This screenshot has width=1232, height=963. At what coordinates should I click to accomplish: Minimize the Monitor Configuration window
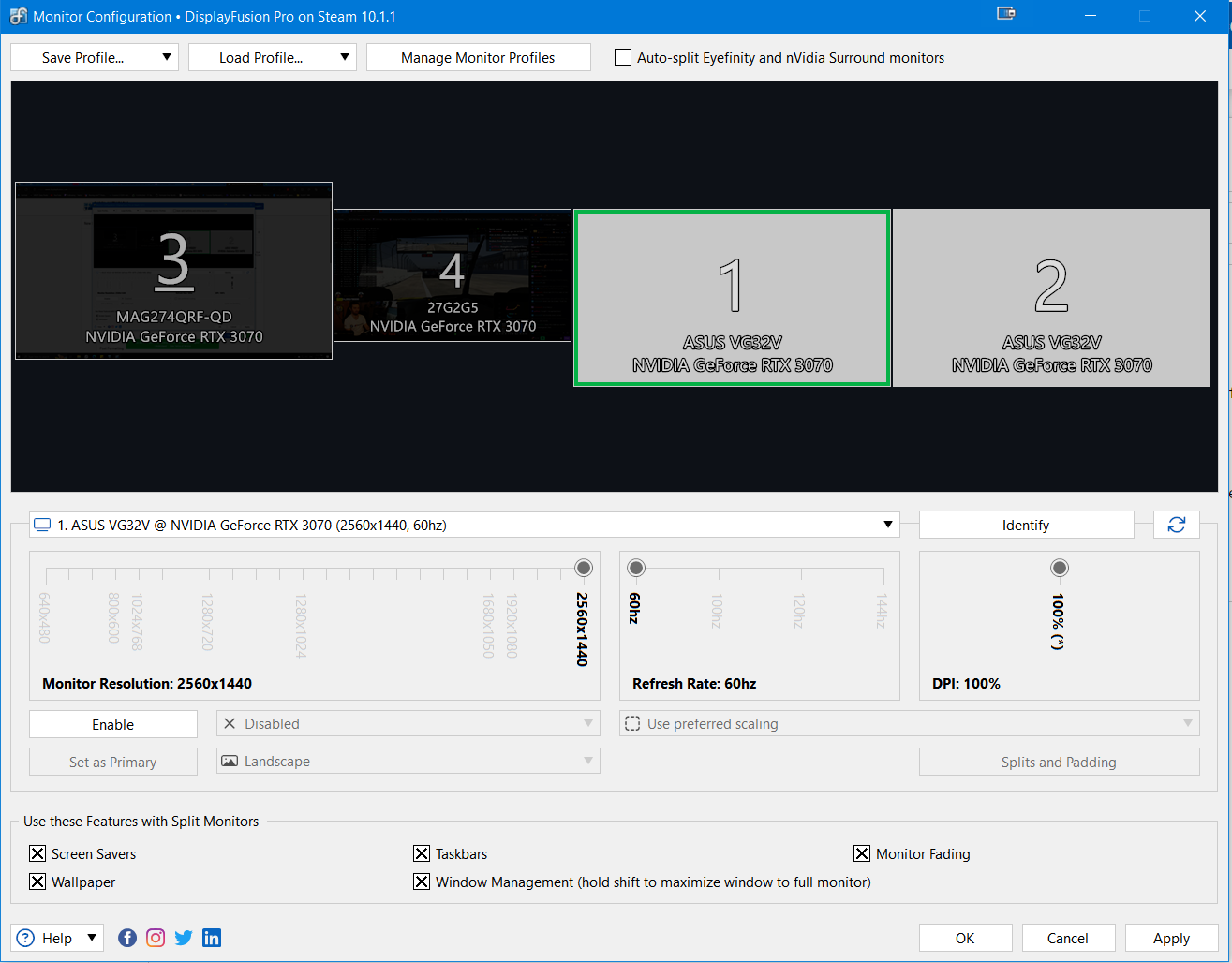click(1091, 16)
